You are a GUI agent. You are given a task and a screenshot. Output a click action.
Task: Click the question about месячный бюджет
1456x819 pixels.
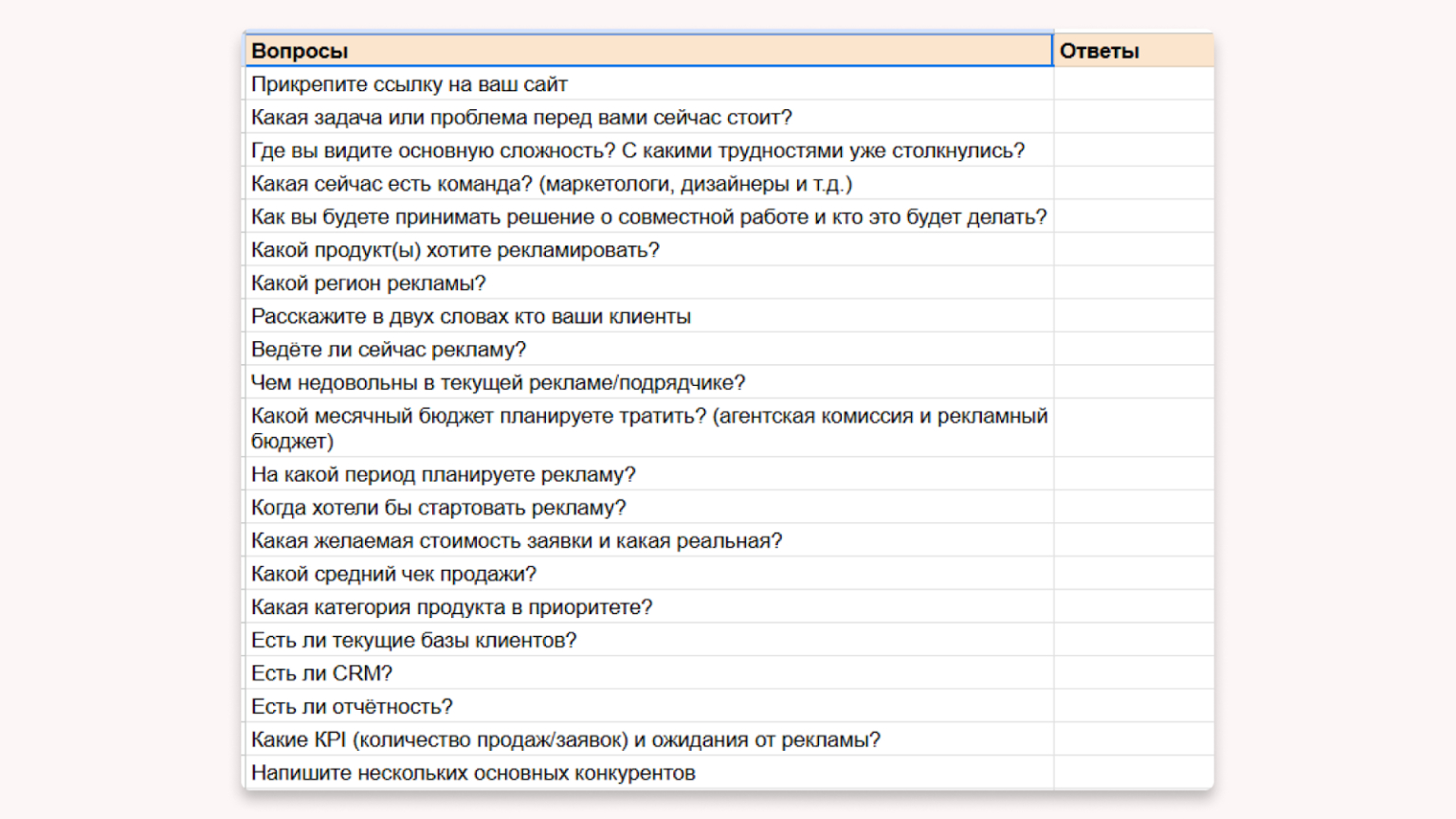(x=648, y=428)
